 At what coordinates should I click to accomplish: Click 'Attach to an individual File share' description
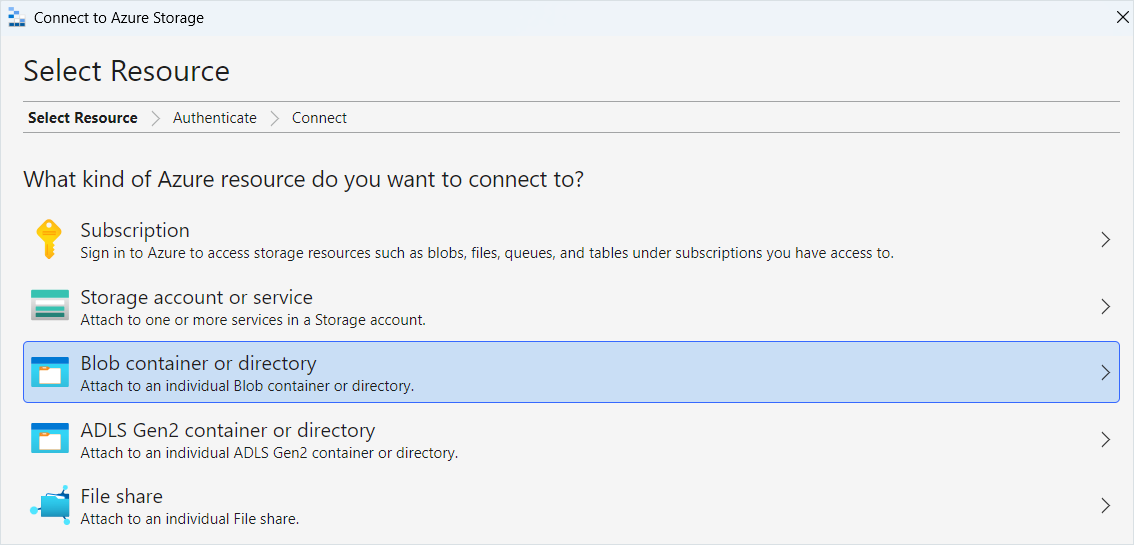(x=189, y=519)
